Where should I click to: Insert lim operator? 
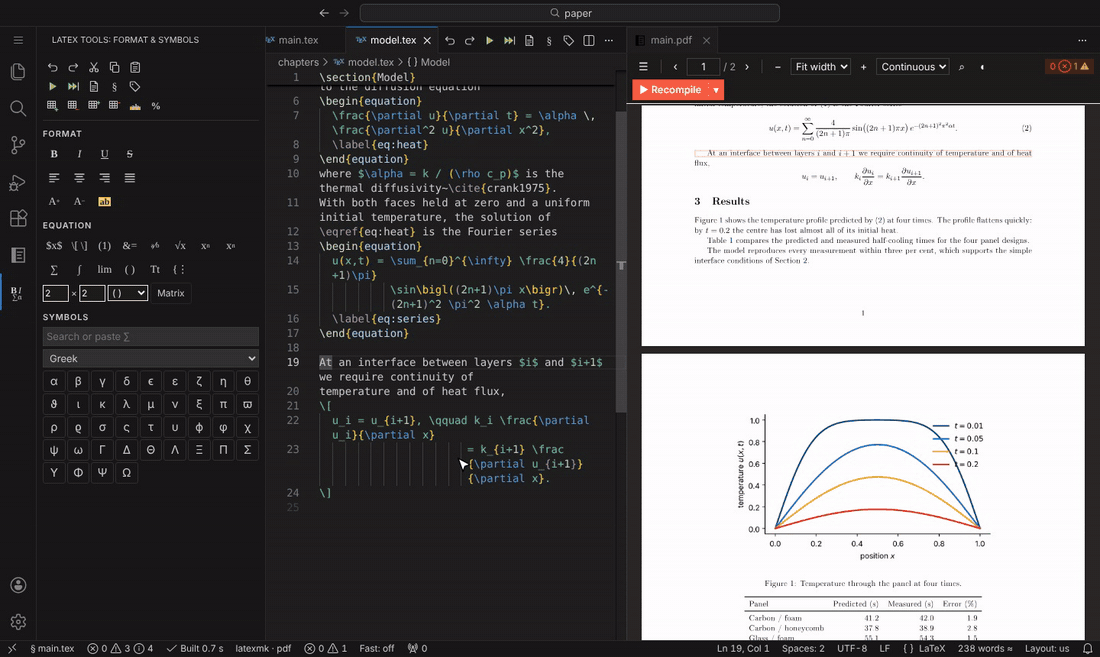coord(105,269)
